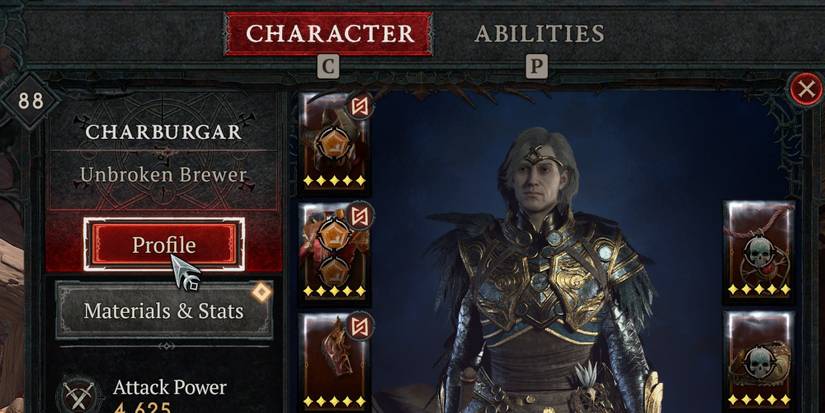Switch to the Abilities tab

pyautogui.click(x=539, y=34)
